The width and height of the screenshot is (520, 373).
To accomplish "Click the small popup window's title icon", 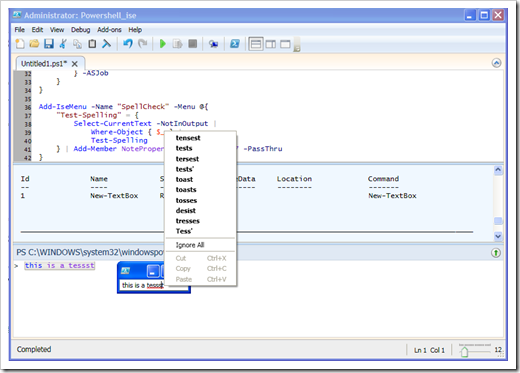I will 125,271.
